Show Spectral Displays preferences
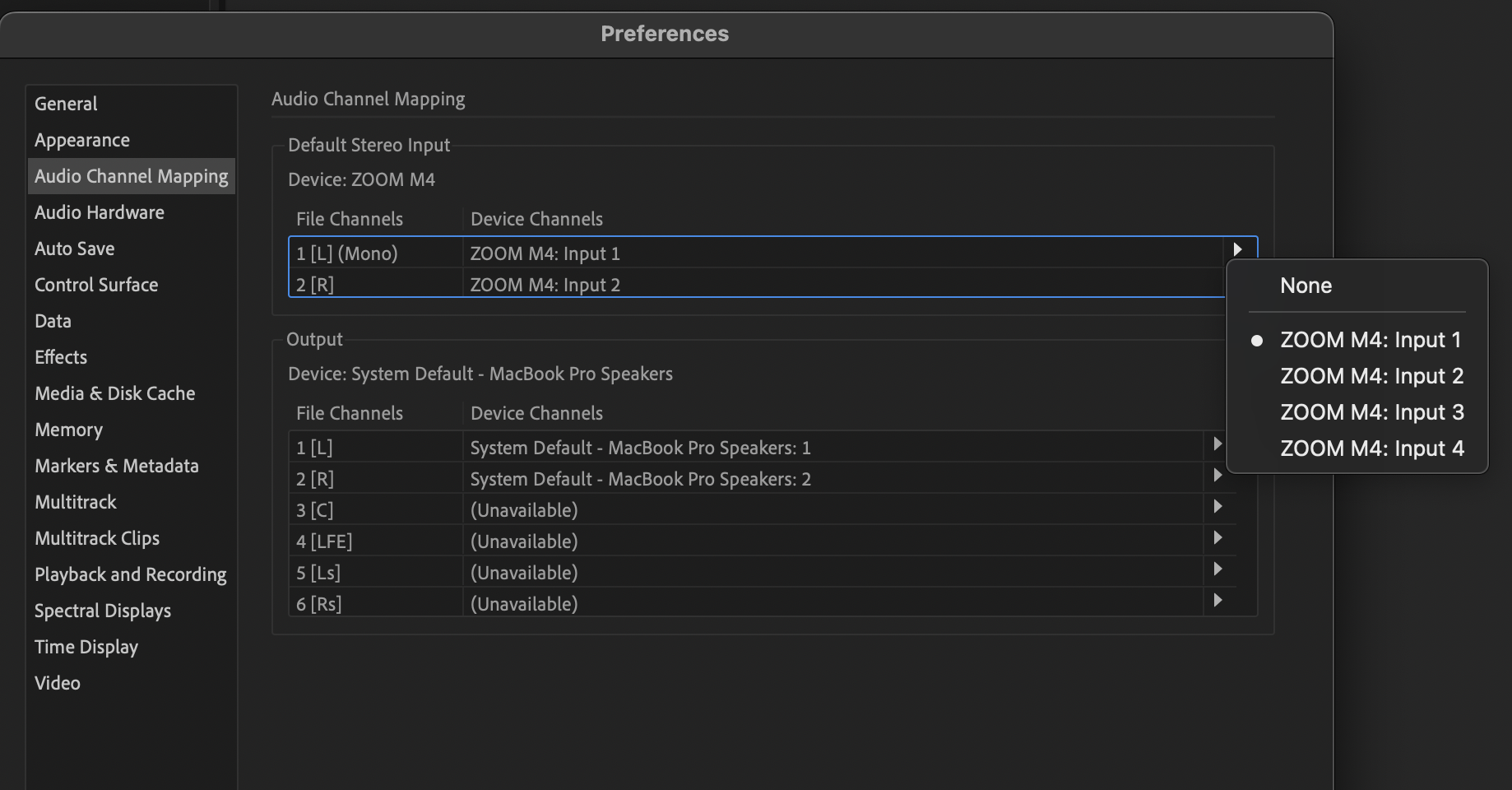Viewport: 1512px width, 790px height. click(103, 611)
